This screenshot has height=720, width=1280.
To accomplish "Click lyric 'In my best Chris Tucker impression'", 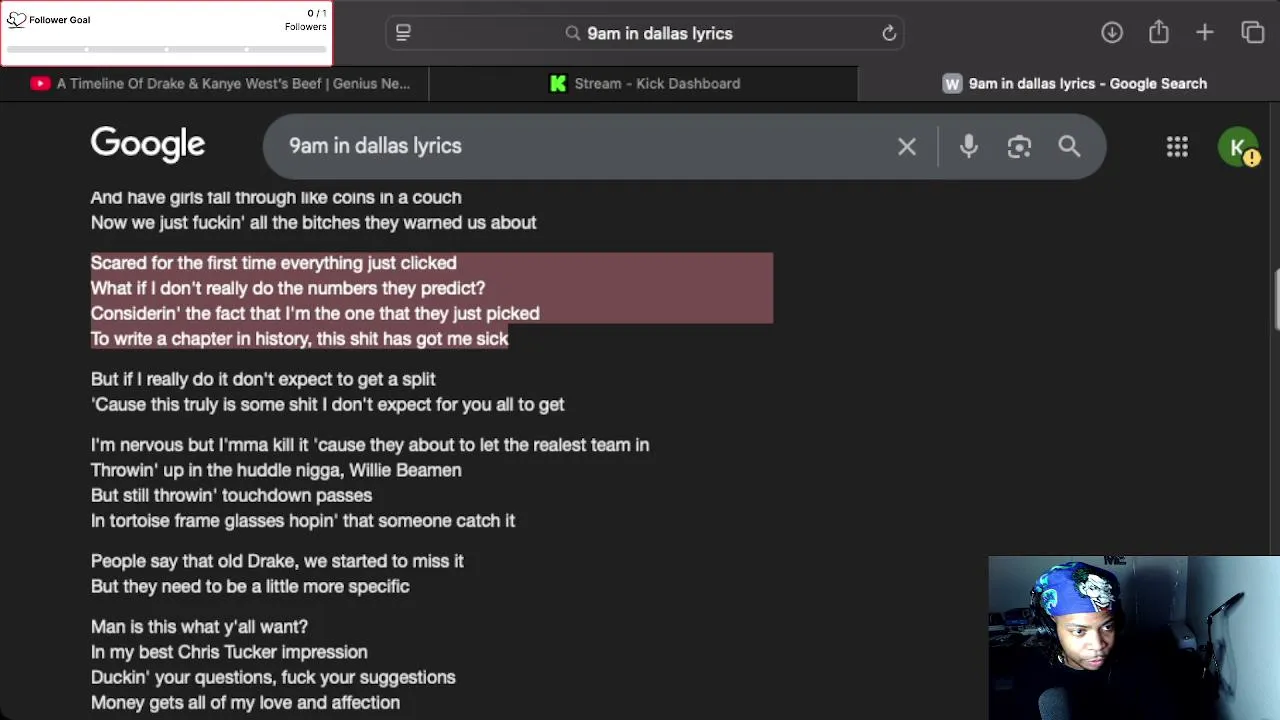I will click(x=229, y=652).
